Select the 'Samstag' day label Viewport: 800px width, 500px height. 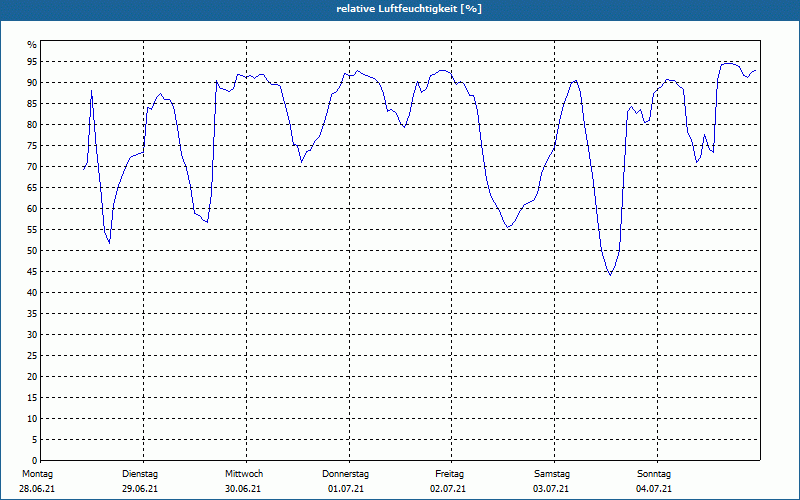click(552, 474)
